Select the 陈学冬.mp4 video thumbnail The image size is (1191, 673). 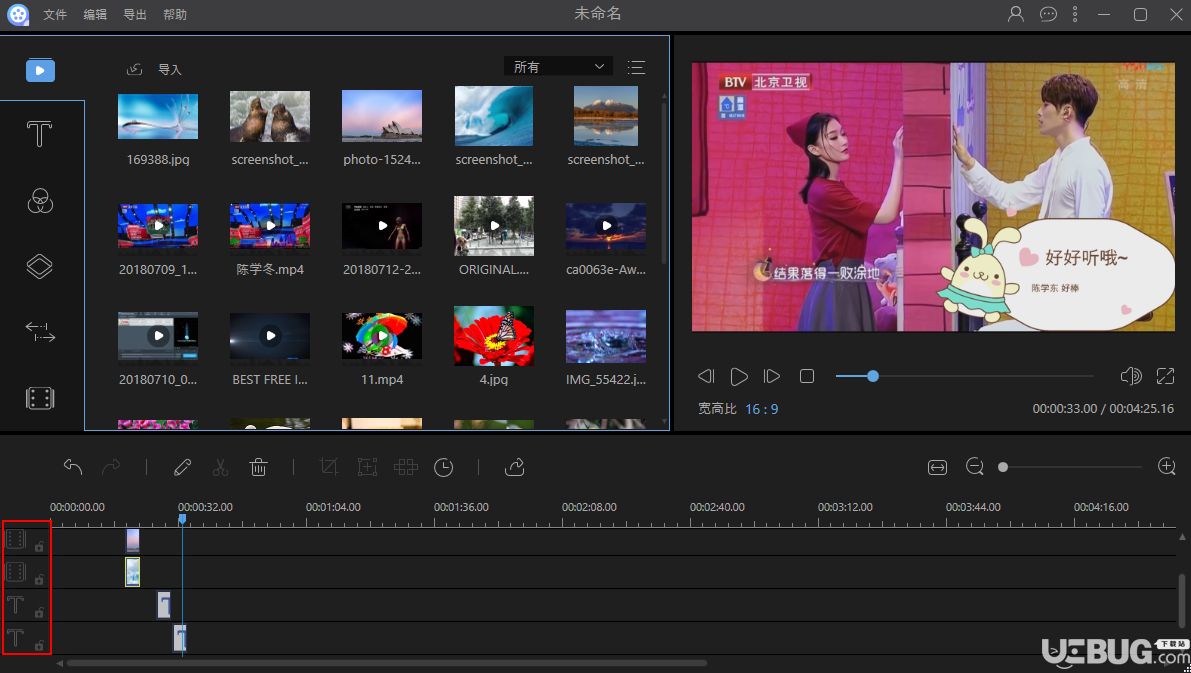270,226
